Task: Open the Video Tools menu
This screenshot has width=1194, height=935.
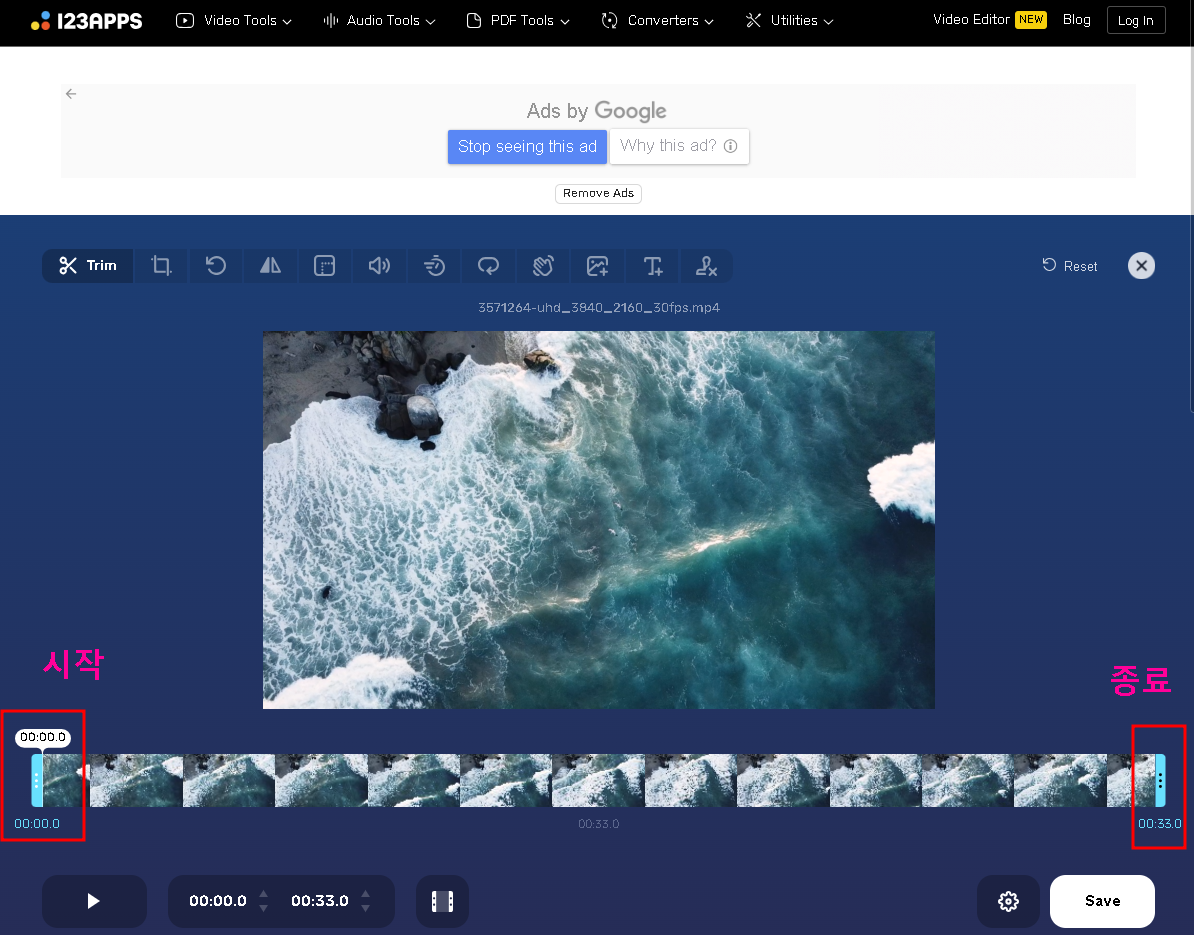Action: (x=233, y=21)
